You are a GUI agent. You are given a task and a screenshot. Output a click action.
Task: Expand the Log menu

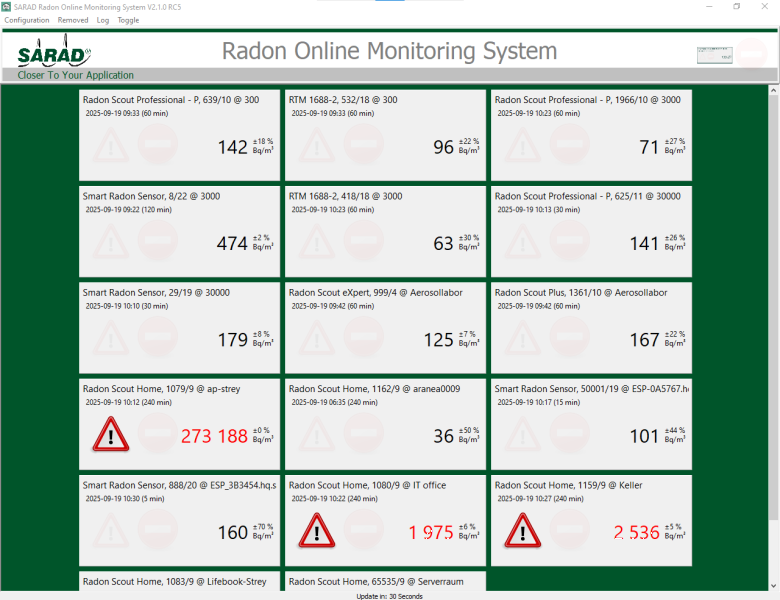click(103, 20)
